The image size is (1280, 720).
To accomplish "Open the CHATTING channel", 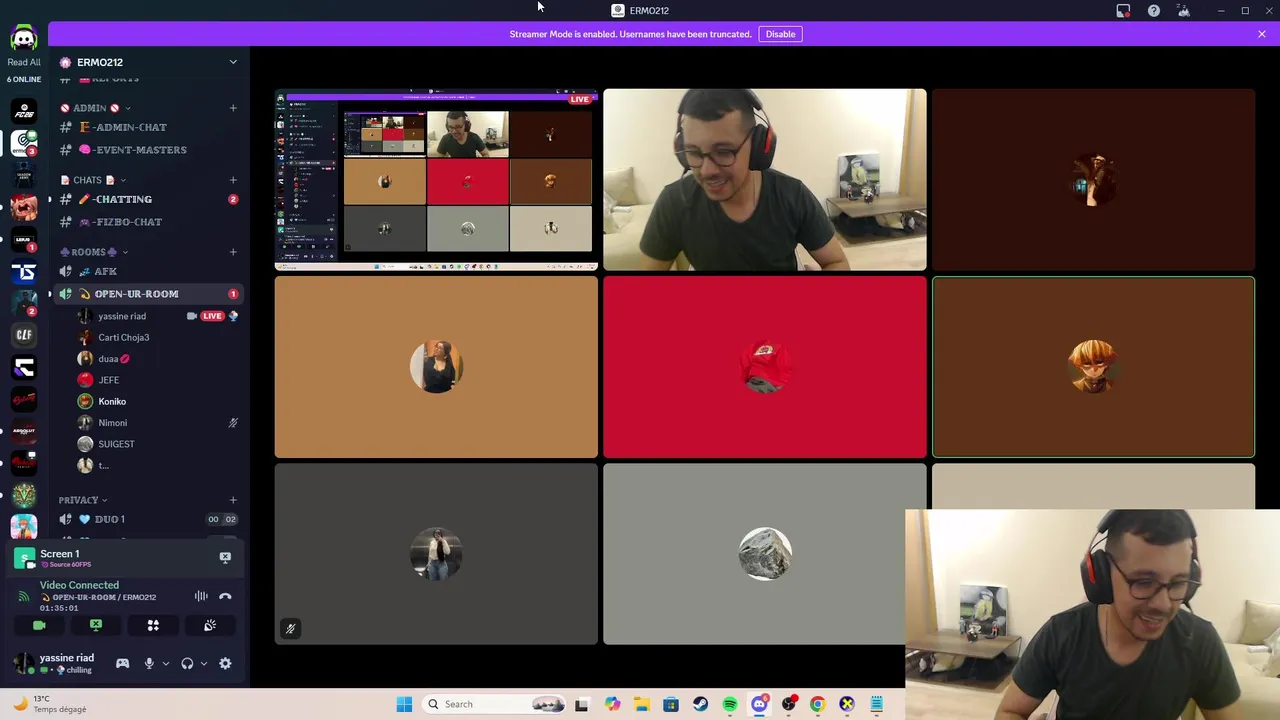I will pyautogui.click(x=148, y=199).
